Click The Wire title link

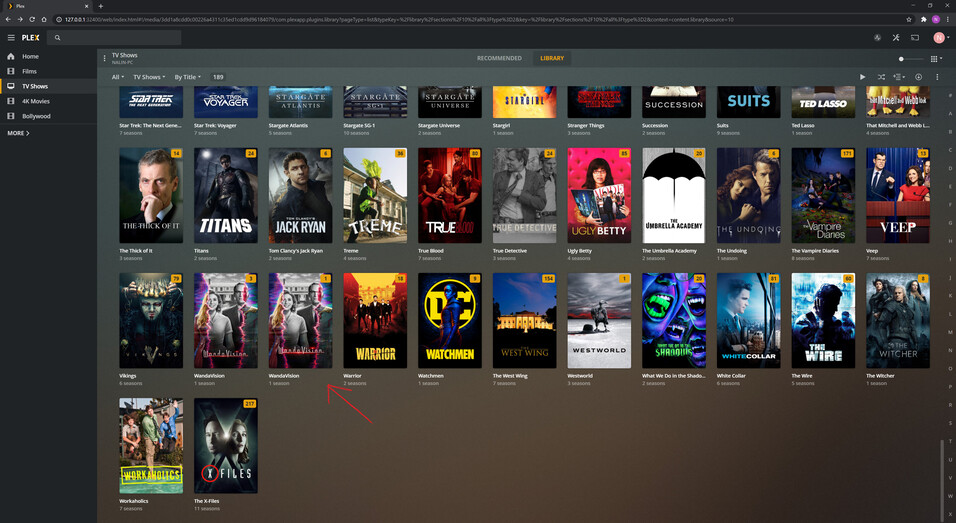coord(802,376)
